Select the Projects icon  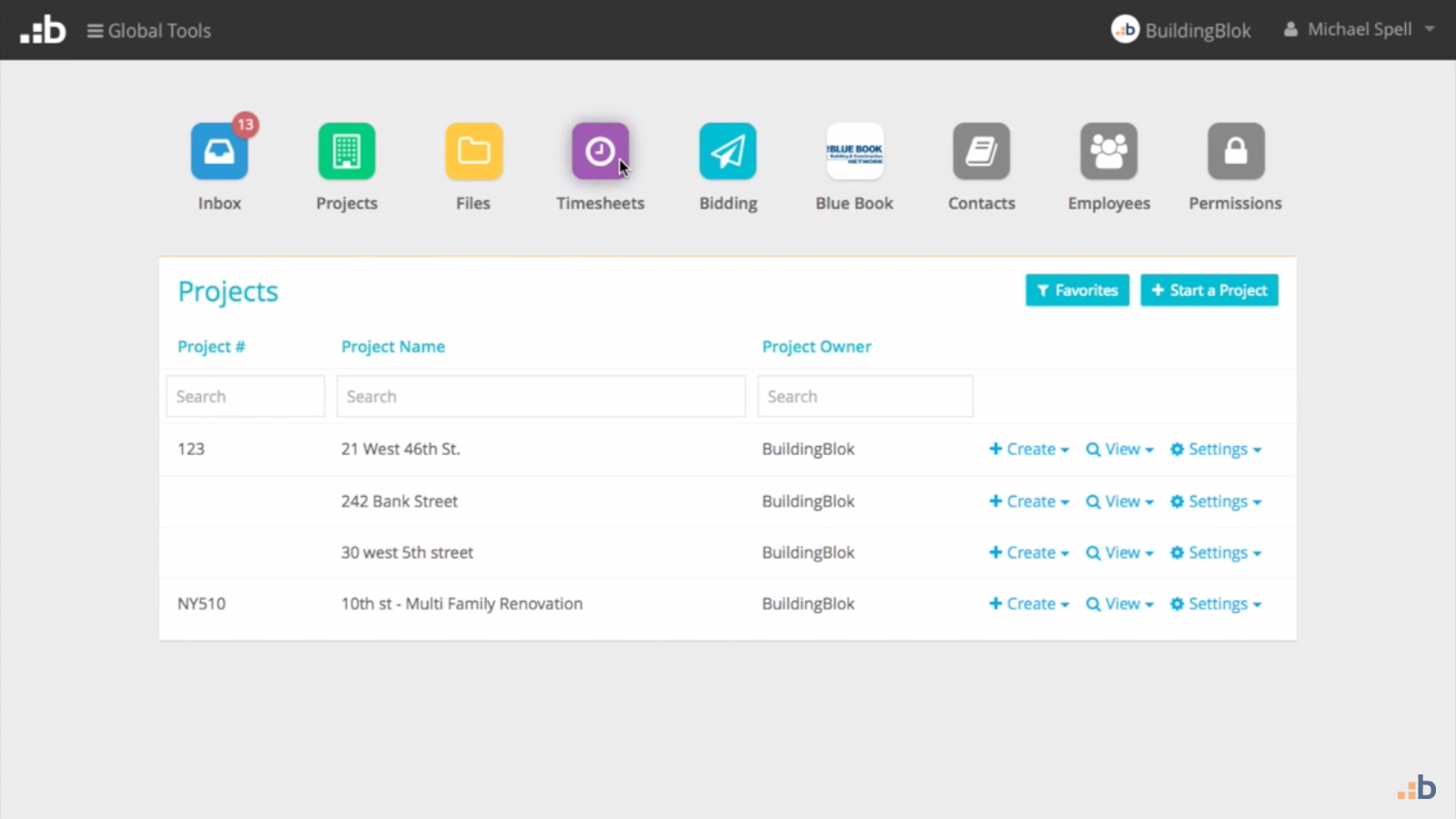tap(346, 151)
